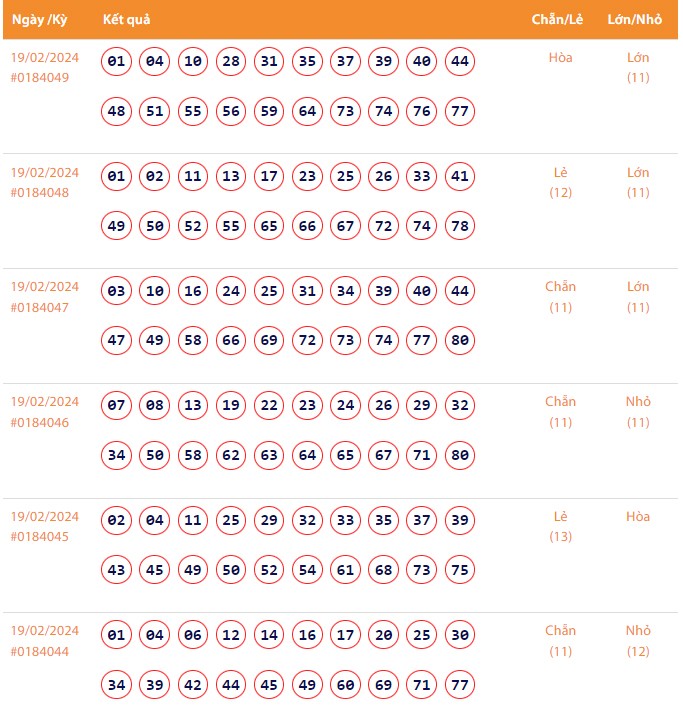Click number ball 47 in draw #0184047
683x722 pixels.
[117, 341]
